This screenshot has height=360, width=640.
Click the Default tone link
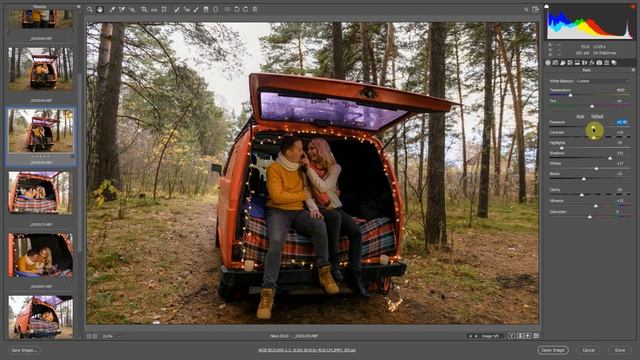597,116
